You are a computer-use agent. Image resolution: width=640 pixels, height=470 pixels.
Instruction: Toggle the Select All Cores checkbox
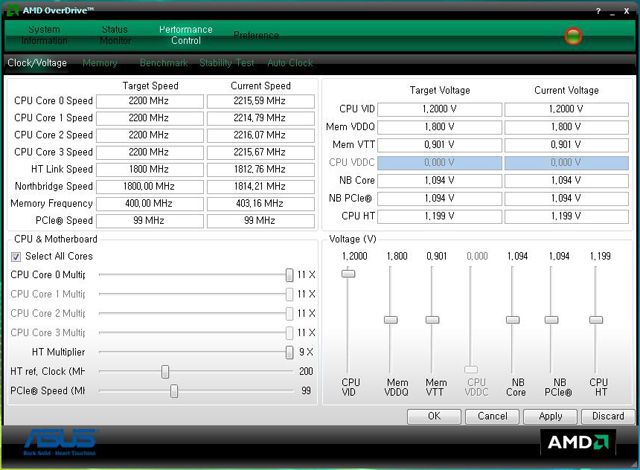click(x=16, y=257)
